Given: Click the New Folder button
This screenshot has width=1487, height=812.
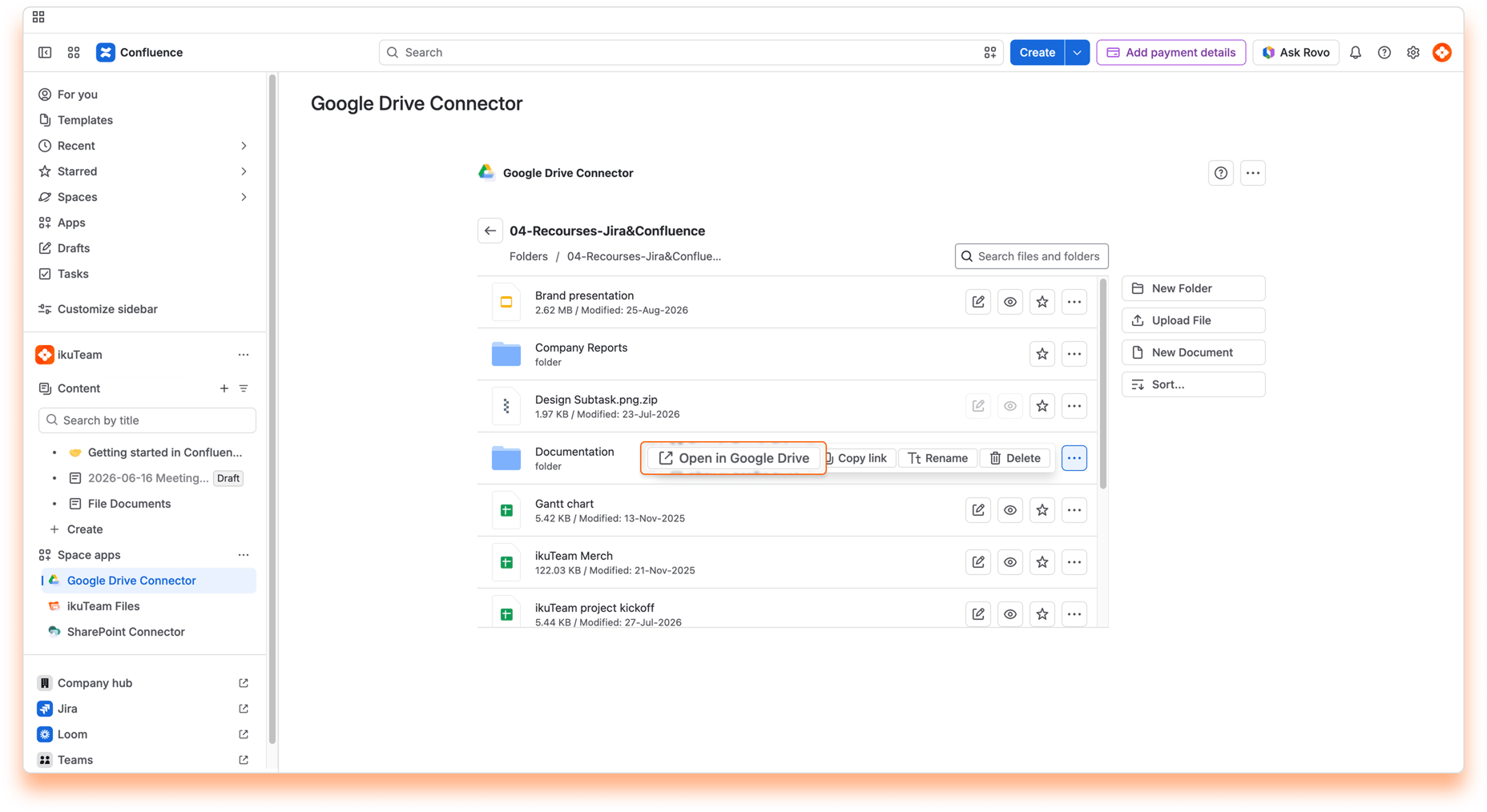Looking at the screenshot, I should coord(1193,288).
